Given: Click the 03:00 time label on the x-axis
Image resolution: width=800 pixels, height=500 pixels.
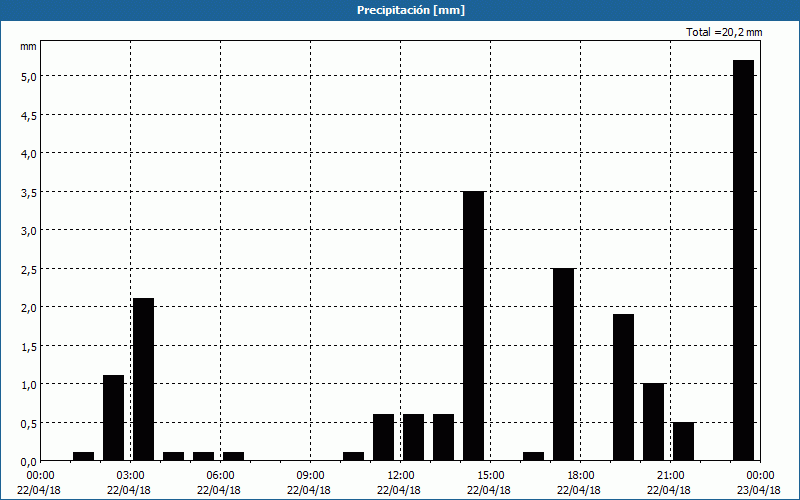Looking at the screenshot, I should pos(131,476).
